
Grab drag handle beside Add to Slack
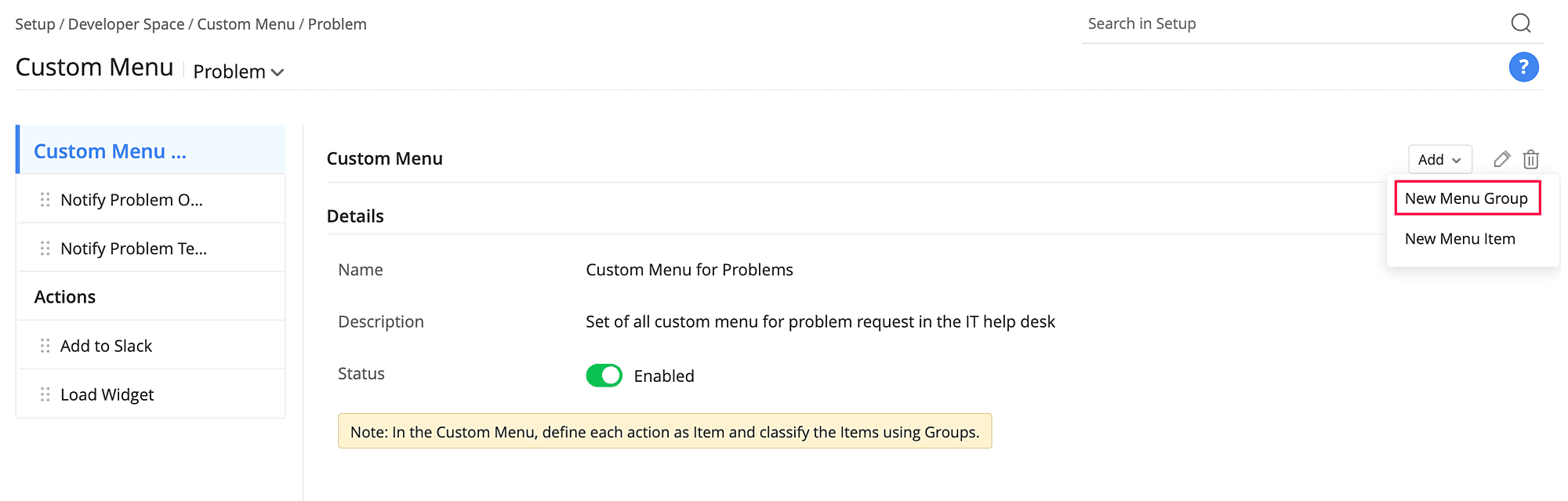[x=45, y=346]
